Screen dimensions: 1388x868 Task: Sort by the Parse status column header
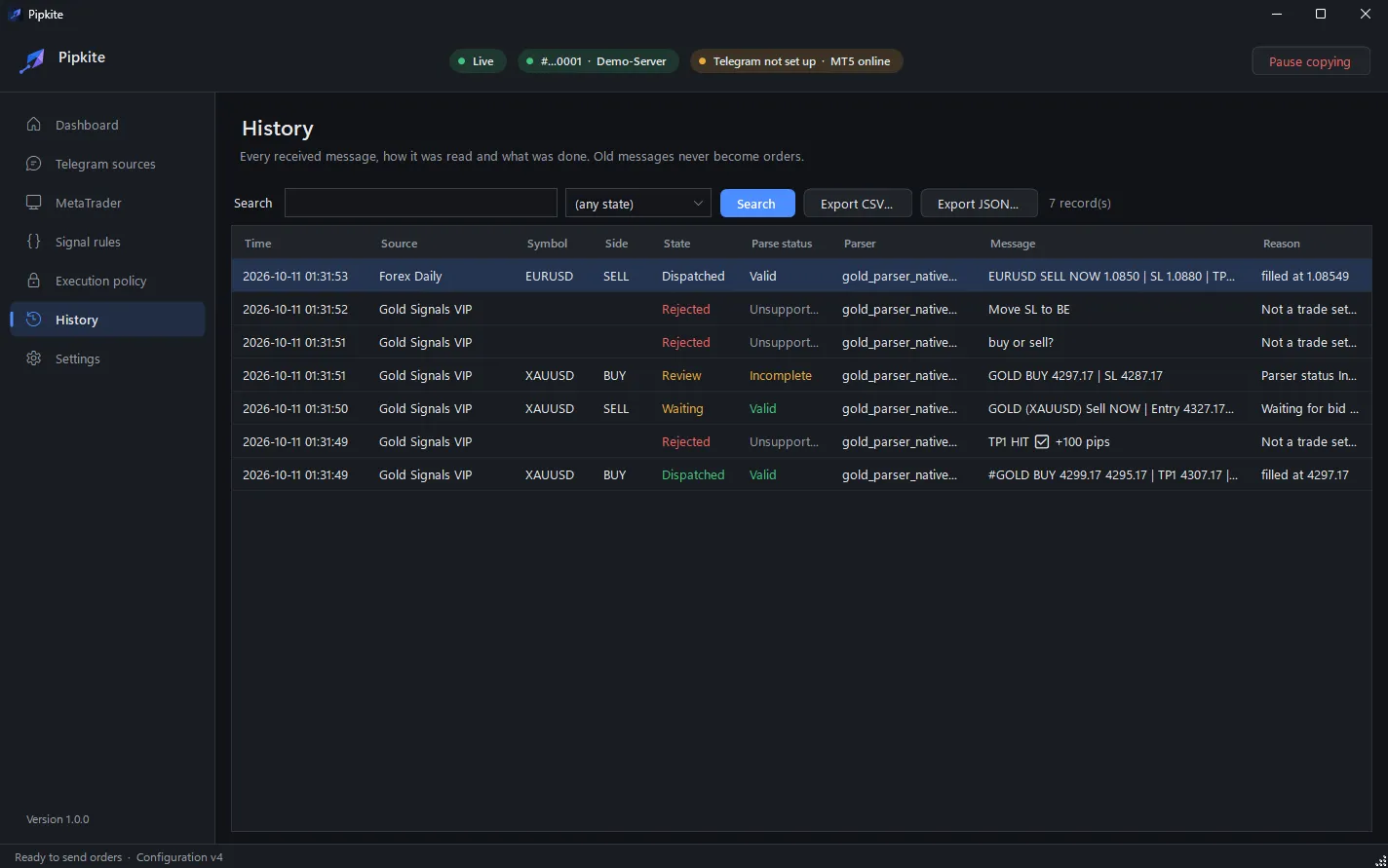pos(782,244)
